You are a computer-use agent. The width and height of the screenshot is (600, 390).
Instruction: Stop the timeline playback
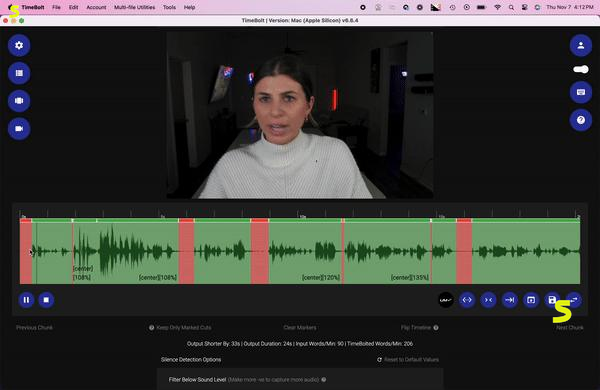coord(46,300)
